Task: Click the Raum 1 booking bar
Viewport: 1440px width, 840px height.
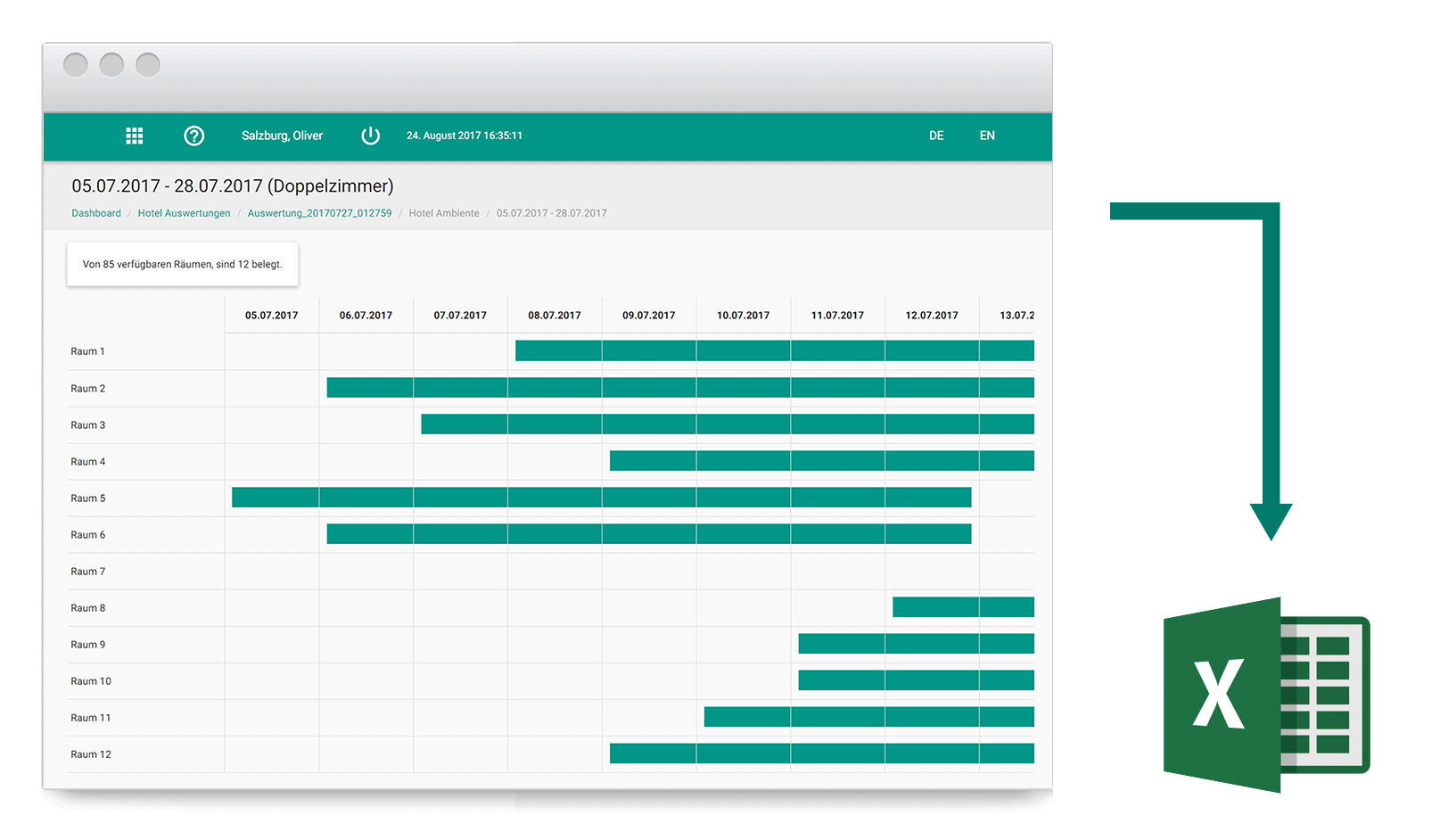Action: tap(774, 350)
